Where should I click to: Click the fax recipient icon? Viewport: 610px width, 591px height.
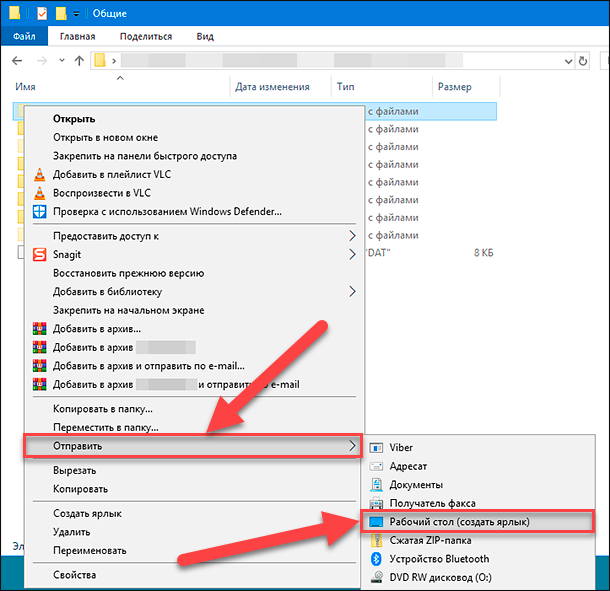click(376, 503)
